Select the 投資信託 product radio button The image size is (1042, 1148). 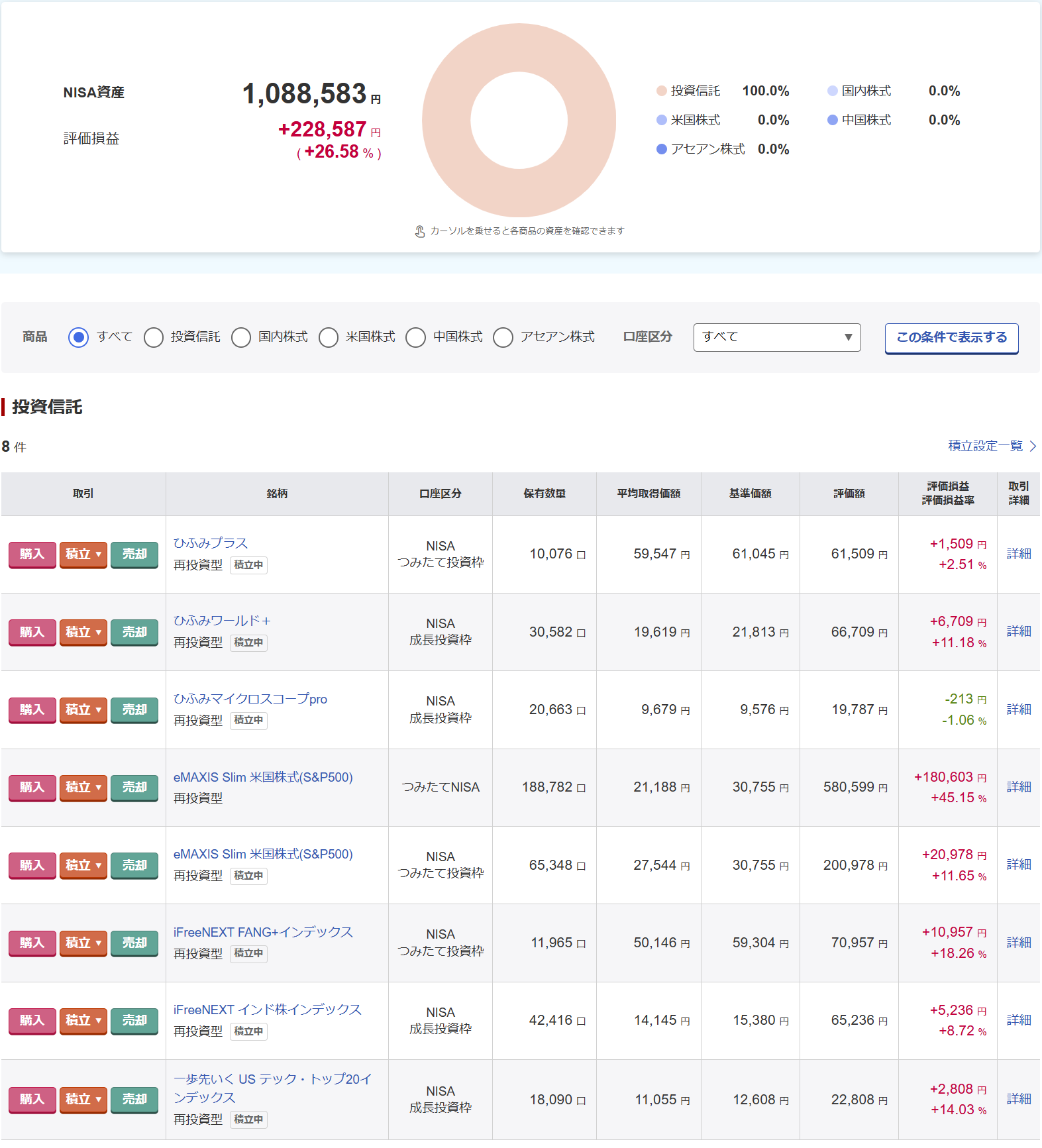pyautogui.click(x=154, y=337)
